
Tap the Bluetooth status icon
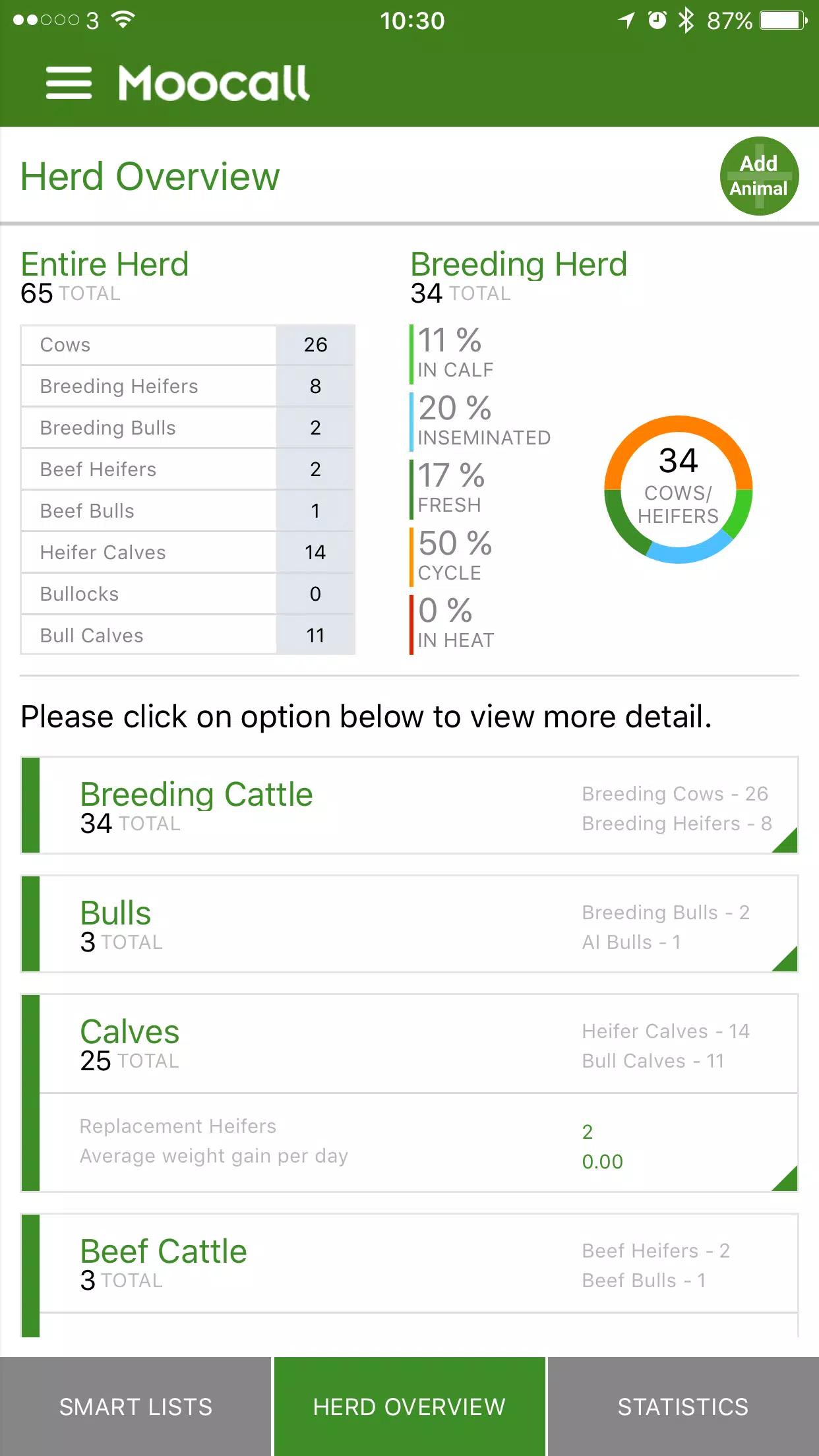pyautogui.click(x=686, y=20)
